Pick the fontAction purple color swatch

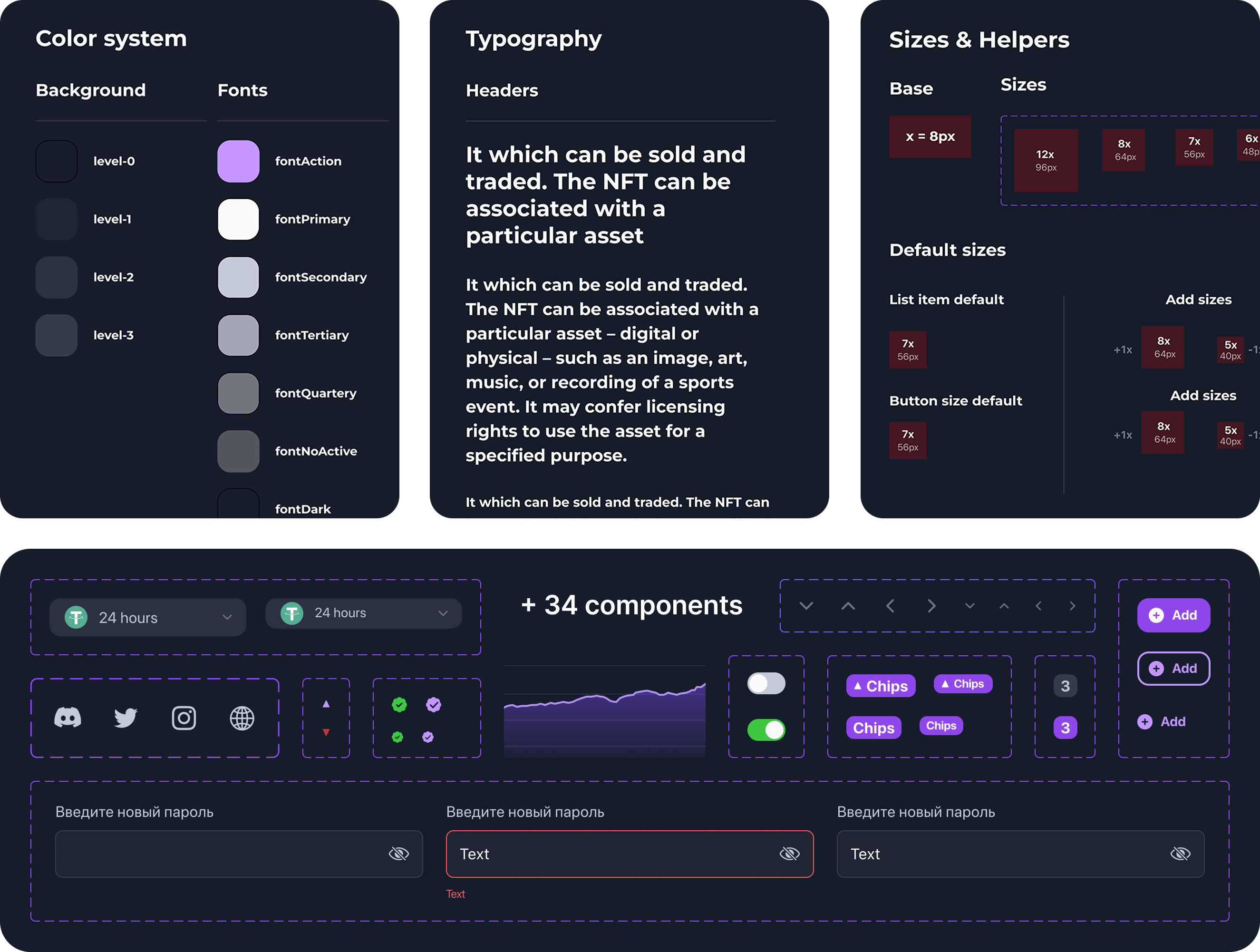click(238, 161)
